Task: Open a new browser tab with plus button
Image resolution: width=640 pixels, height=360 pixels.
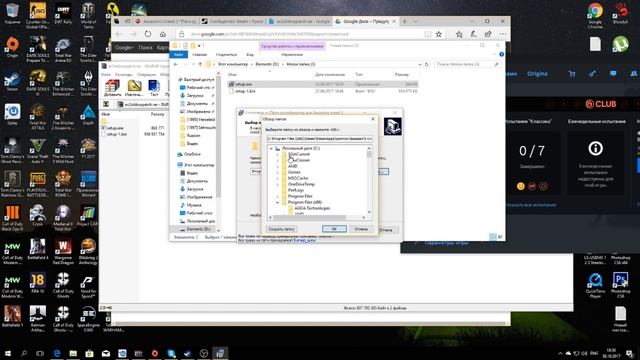Action: tap(405, 21)
